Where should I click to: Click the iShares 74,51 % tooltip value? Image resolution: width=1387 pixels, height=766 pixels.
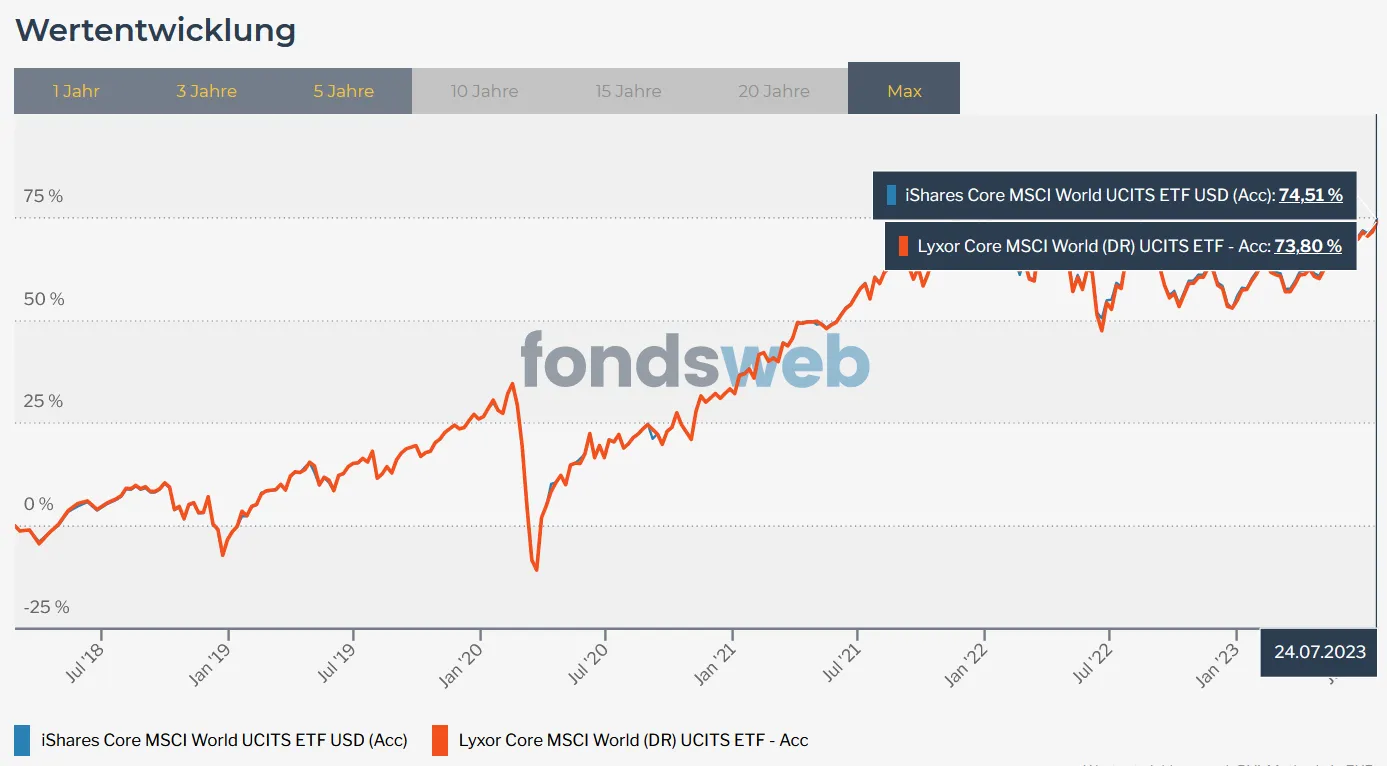(1310, 195)
